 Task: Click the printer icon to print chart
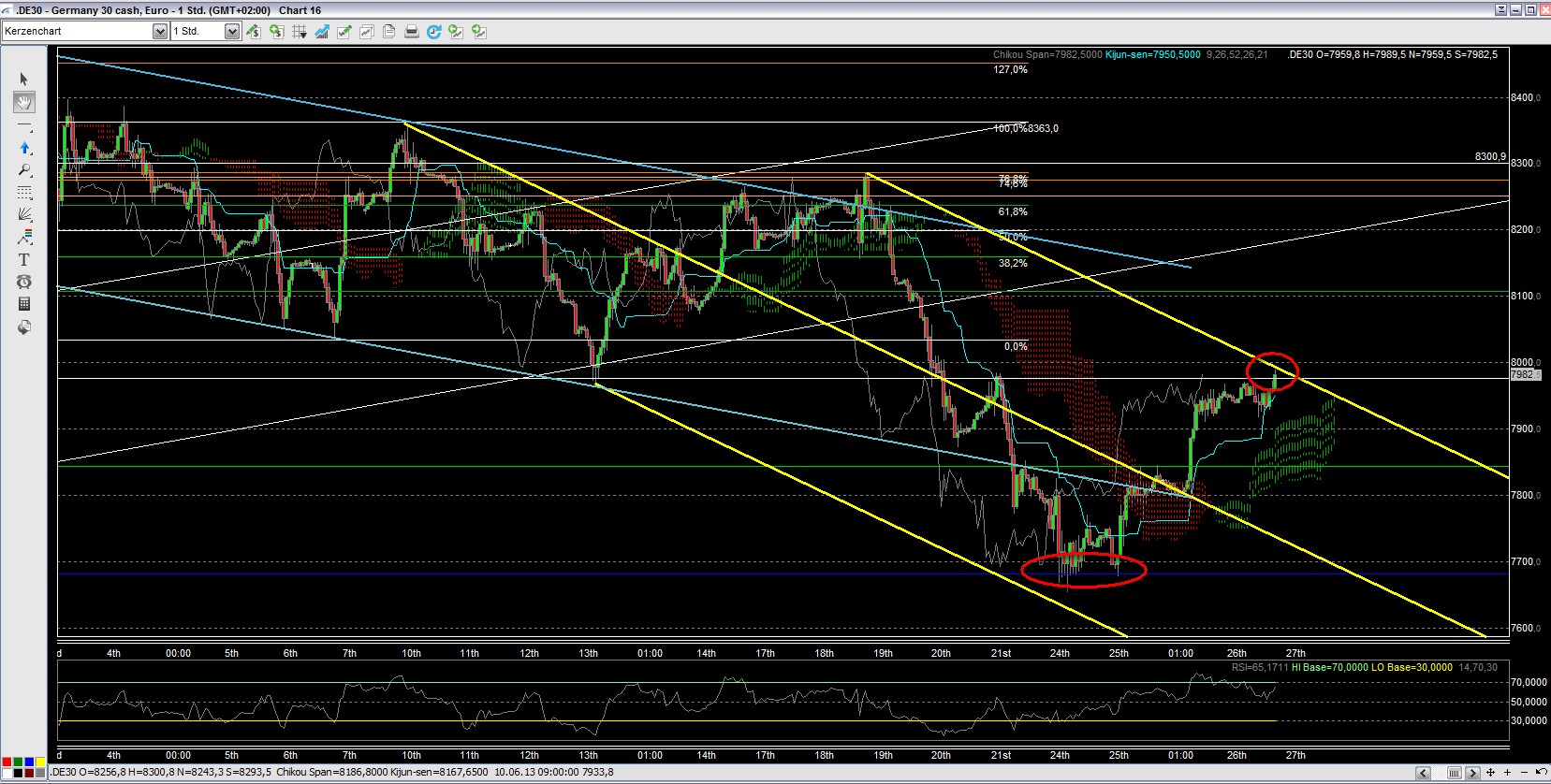(x=411, y=32)
